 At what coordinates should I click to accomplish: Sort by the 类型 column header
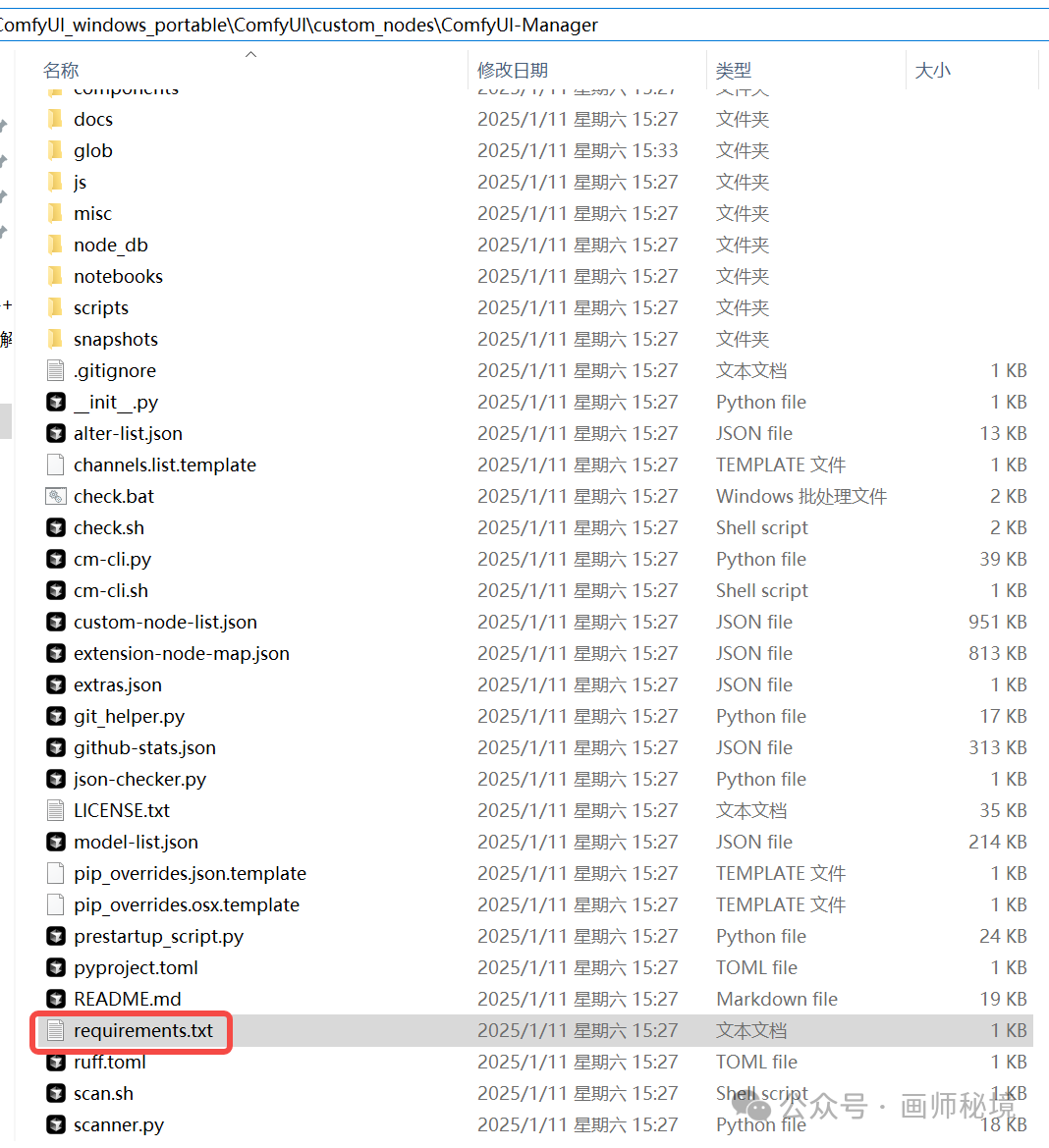[734, 71]
